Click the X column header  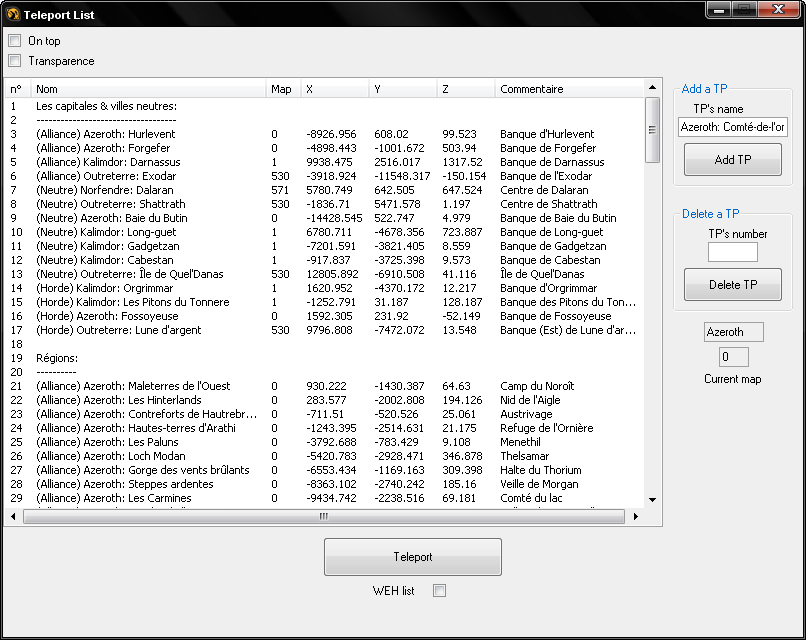click(x=335, y=89)
